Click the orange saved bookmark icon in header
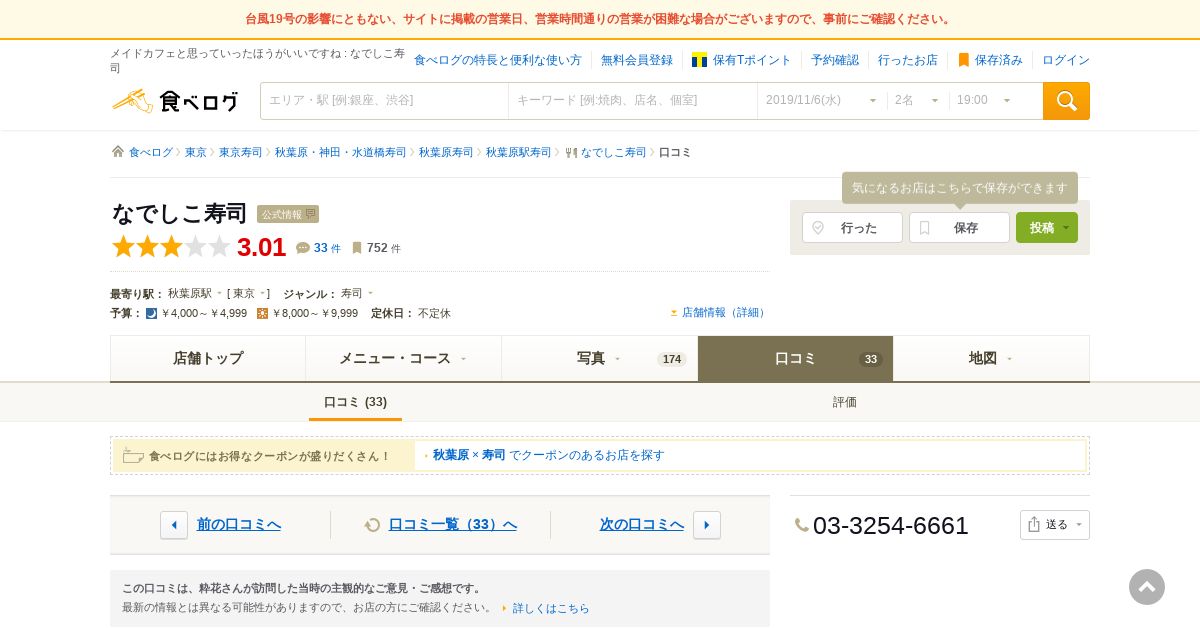 [964, 60]
